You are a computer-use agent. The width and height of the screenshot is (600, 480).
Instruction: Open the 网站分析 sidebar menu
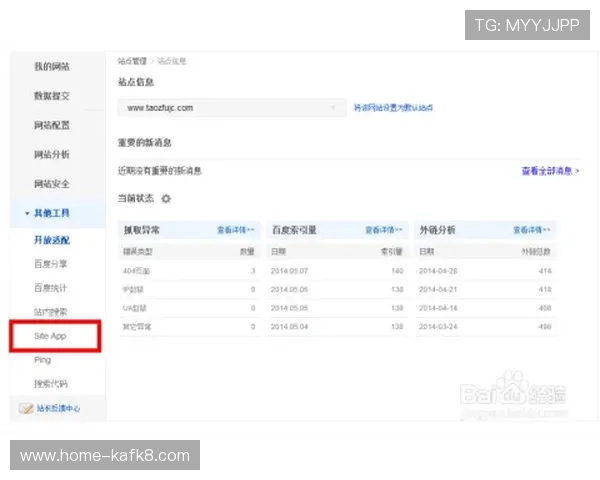click(52, 155)
